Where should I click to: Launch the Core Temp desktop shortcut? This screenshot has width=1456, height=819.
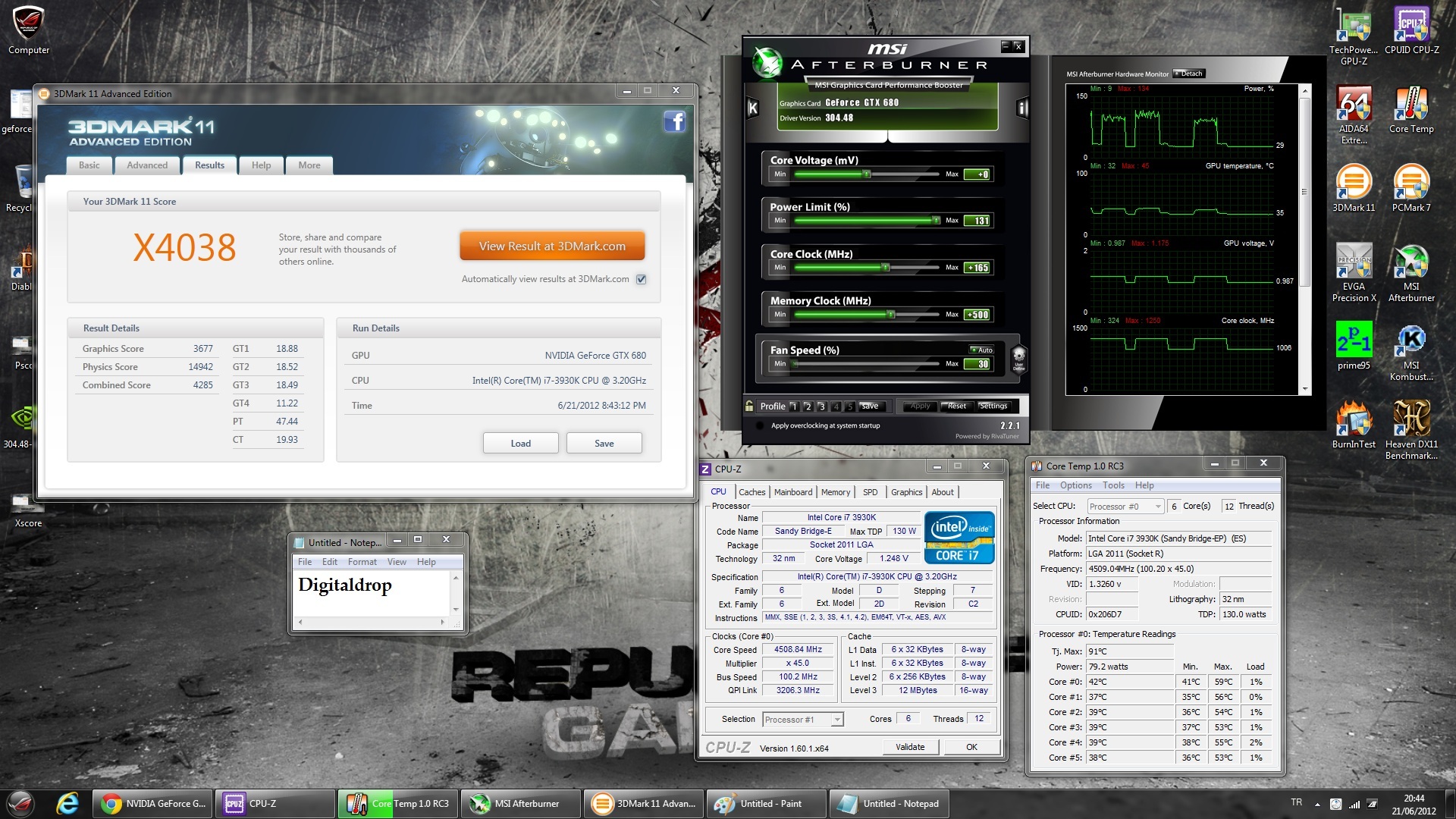(x=1411, y=110)
